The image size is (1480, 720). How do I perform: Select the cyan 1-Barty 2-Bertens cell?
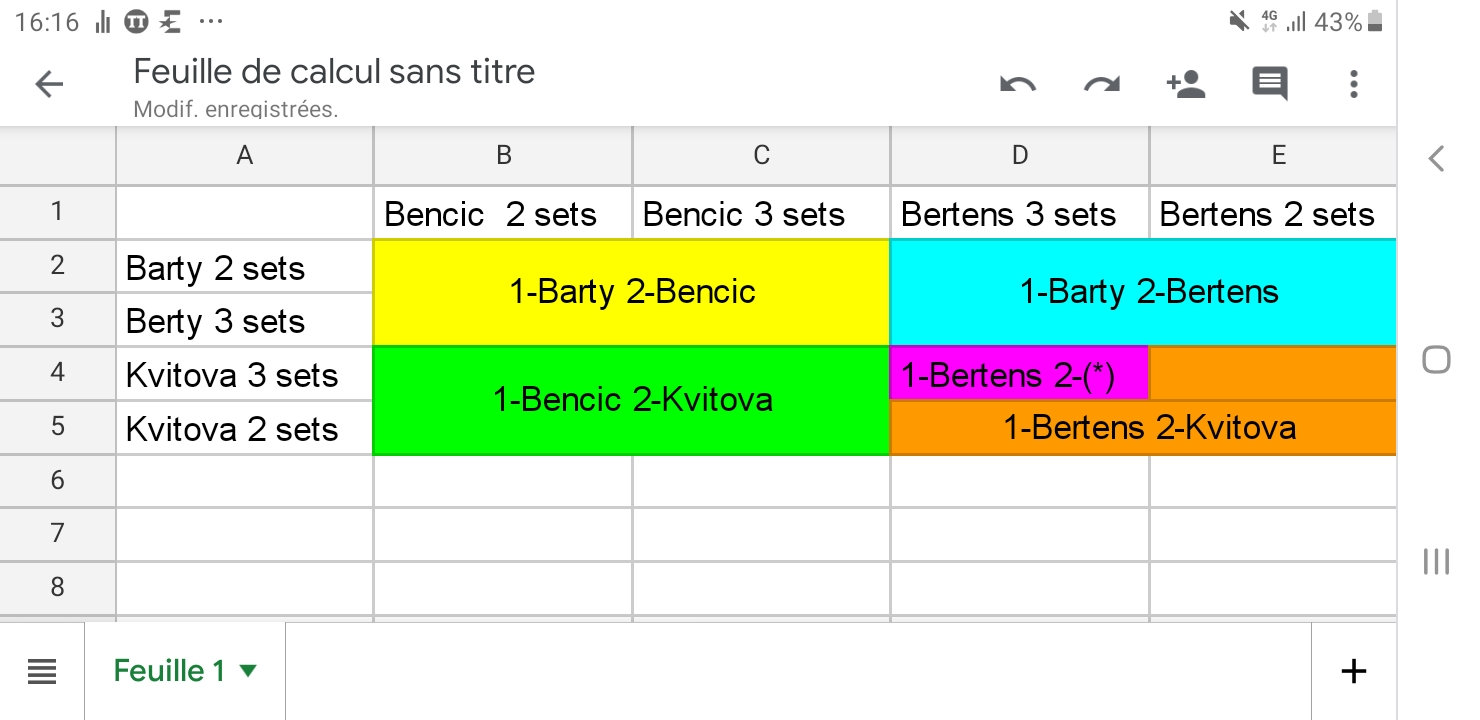1148,292
